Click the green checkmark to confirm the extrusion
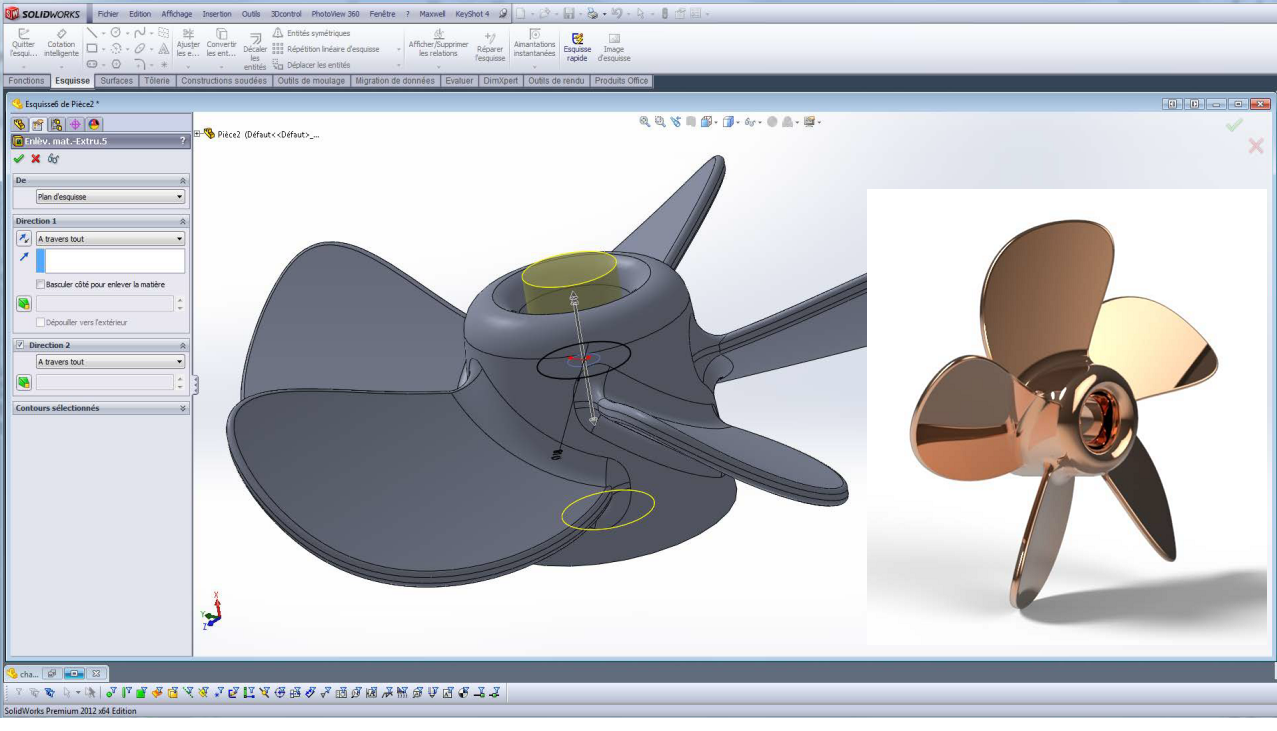The image size is (1277, 731). tap(17, 158)
